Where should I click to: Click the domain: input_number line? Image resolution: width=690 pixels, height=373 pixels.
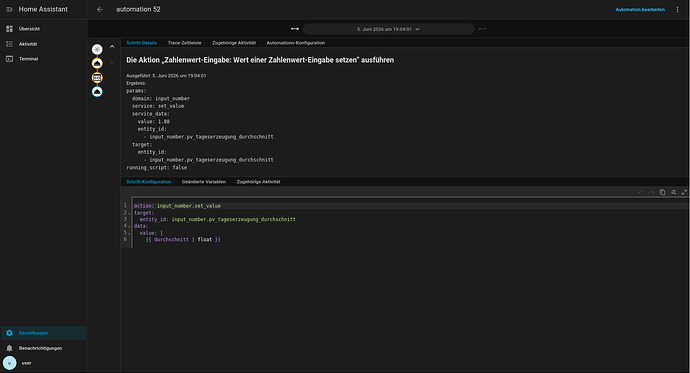point(161,99)
